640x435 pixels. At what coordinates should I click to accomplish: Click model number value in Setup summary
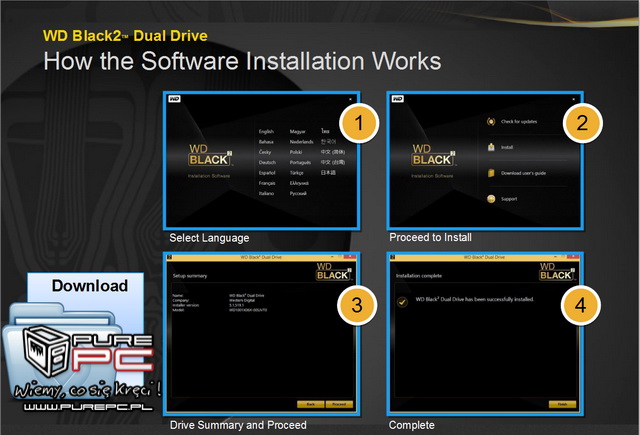point(248,310)
